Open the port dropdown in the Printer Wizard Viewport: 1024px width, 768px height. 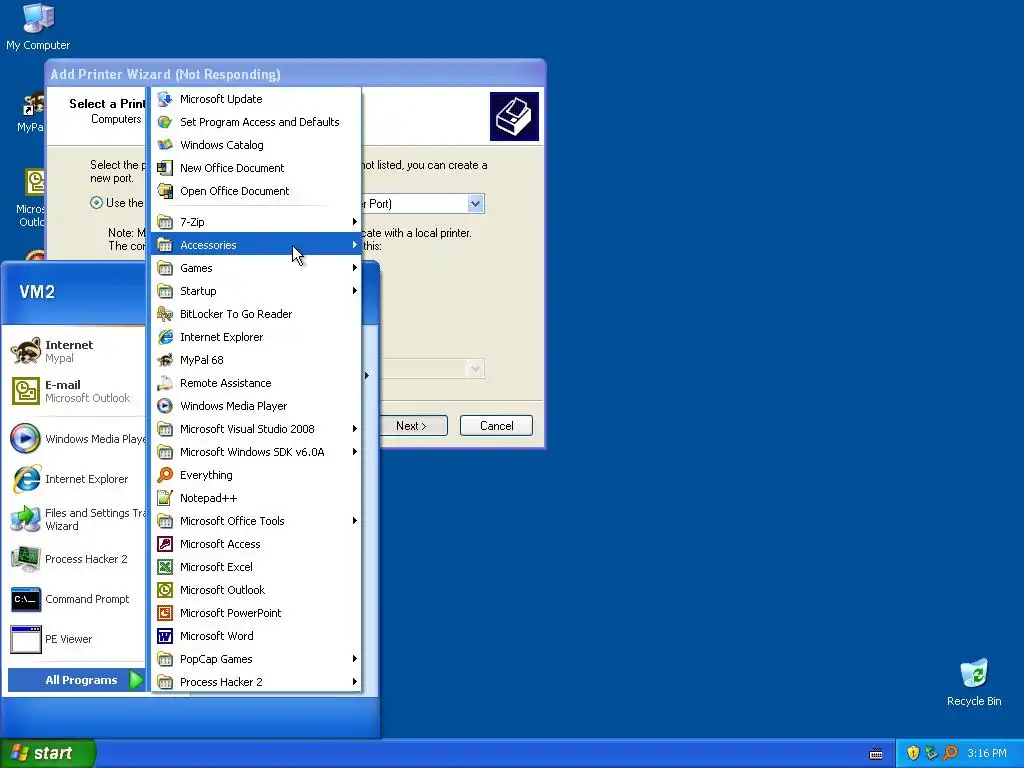(x=475, y=204)
